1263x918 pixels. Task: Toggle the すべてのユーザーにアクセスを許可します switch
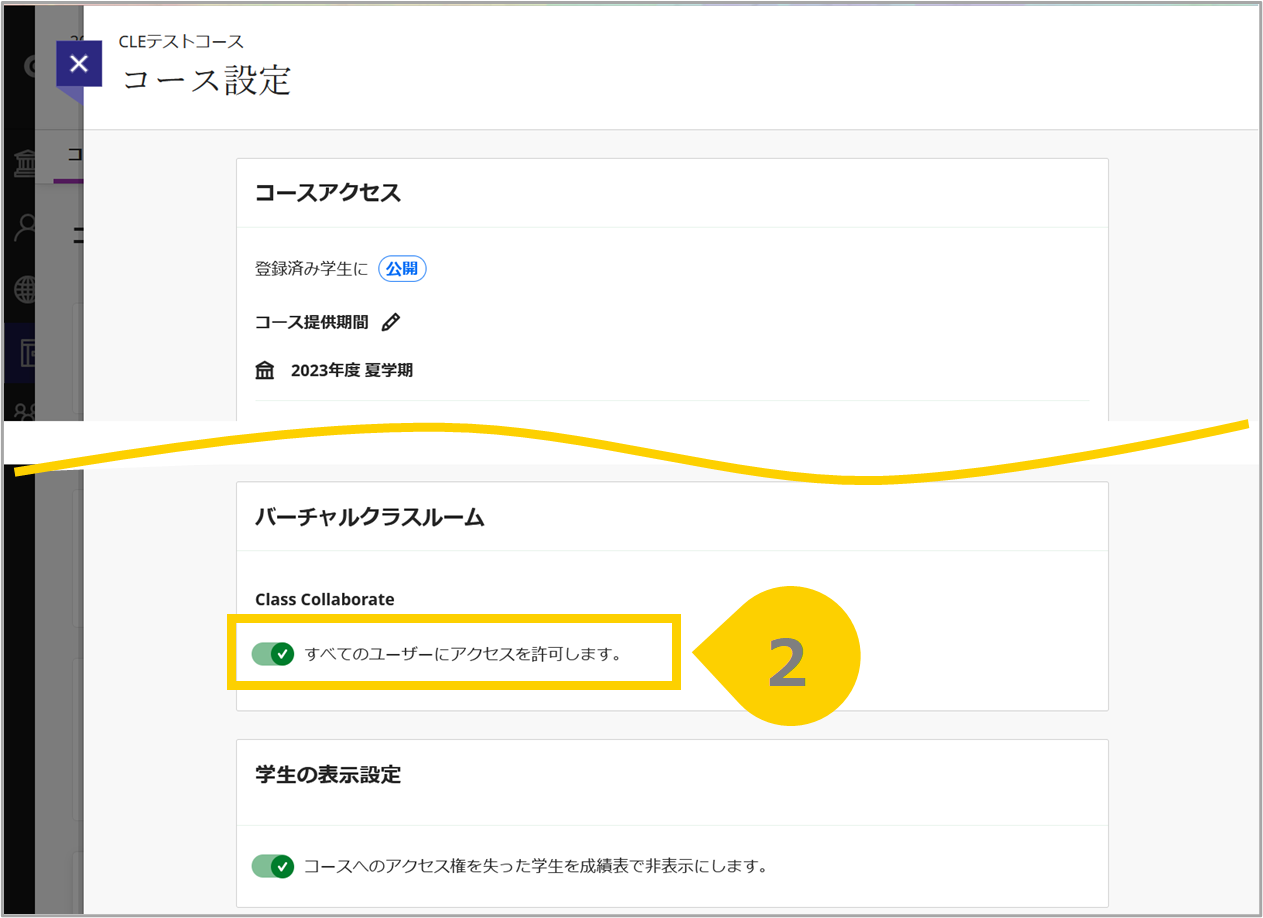[273, 654]
